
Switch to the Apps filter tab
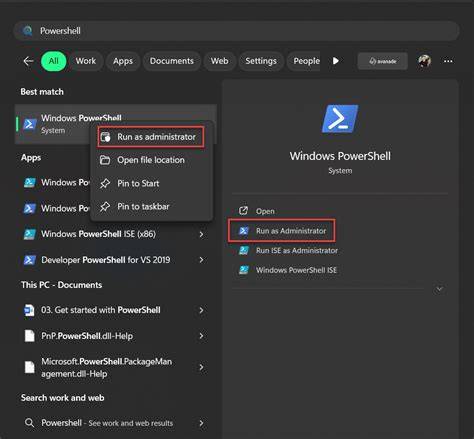[123, 61]
